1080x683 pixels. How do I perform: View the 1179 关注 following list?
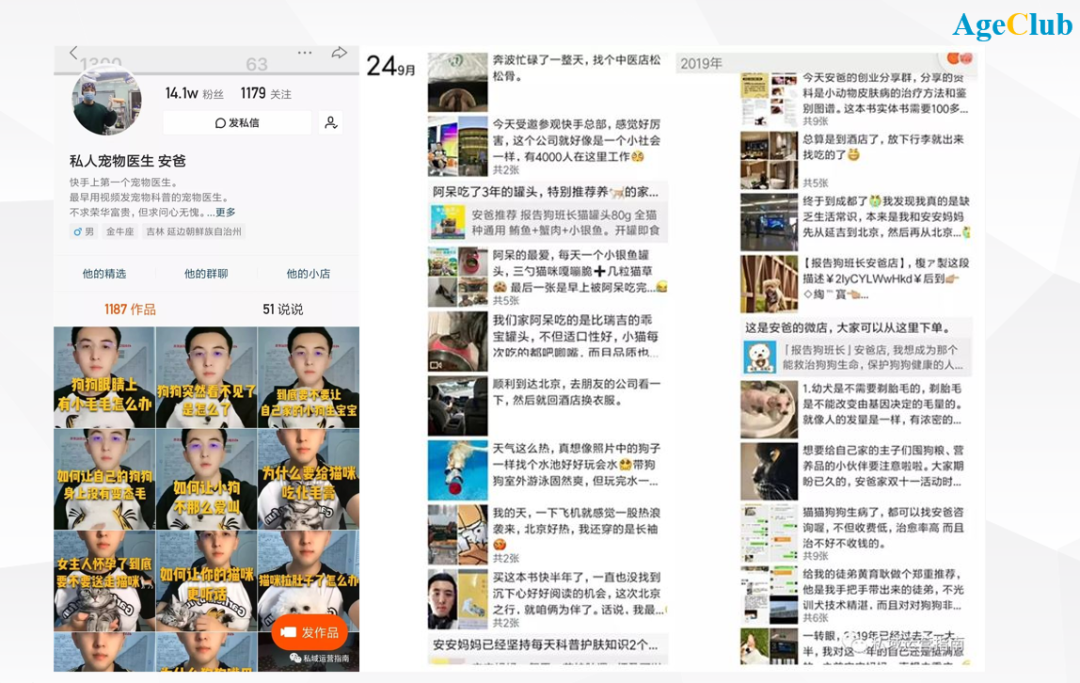pos(266,93)
